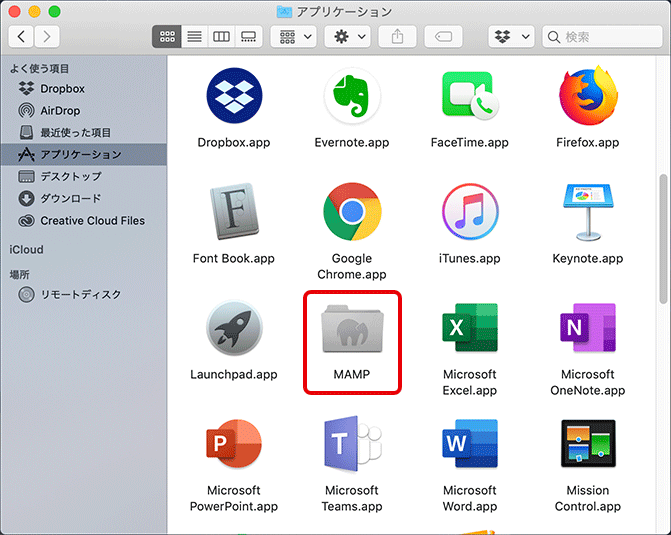Switch to gallery view
Image resolution: width=671 pixels, height=535 pixels.
coord(249,37)
